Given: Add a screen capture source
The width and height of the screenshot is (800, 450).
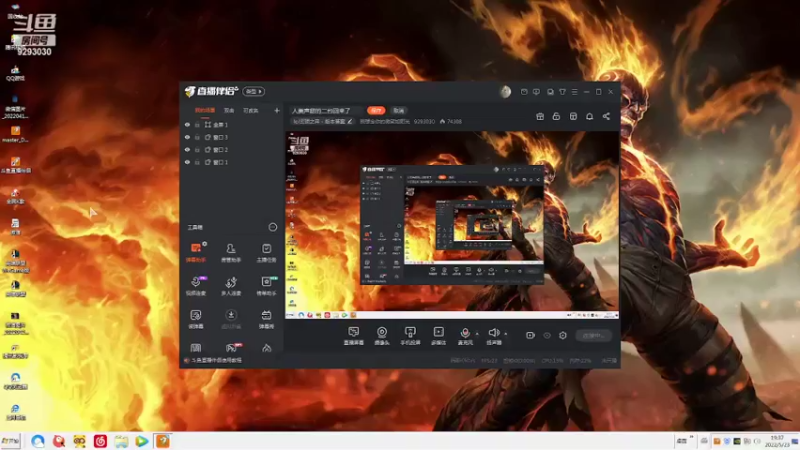Looking at the screenshot, I should pyautogui.click(x=354, y=336).
